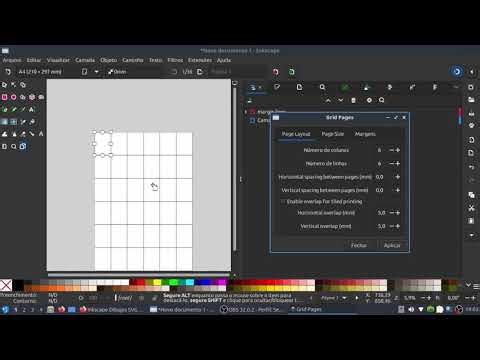The image size is (480, 360).
Task: Enable overlap for tiled printing checkbox
Action: pyautogui.click(x=283, y=201)
